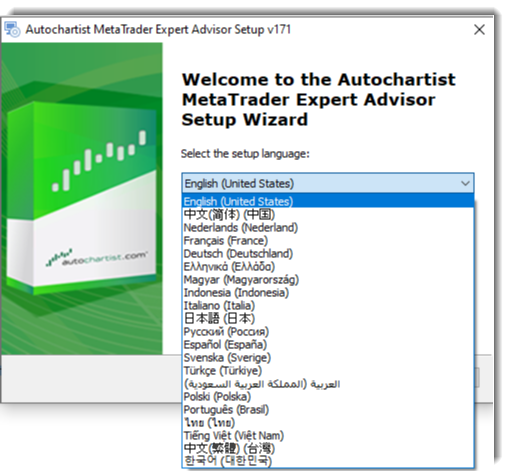Close the Autochartist setup window
This screenshot has height=471, width=509.
coord(479,30)
